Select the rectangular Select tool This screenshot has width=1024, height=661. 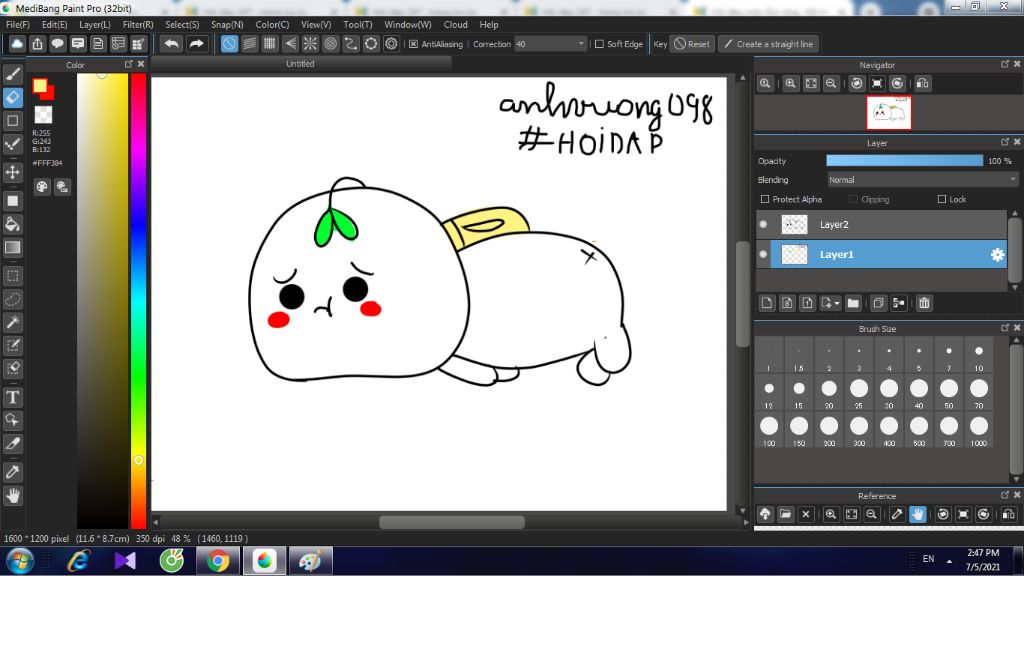coord(12,276)
